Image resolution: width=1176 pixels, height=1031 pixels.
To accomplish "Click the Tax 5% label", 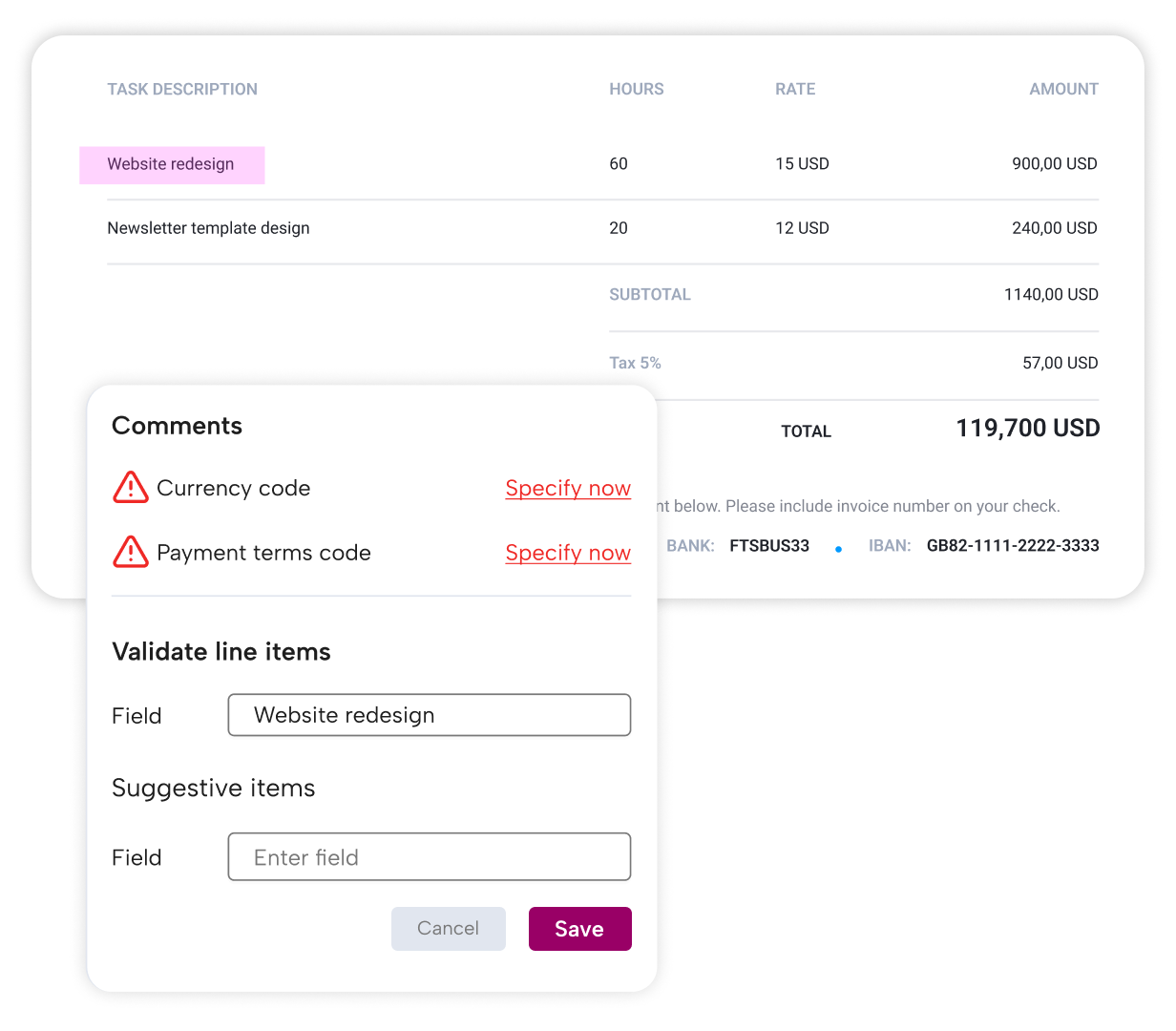I will [x=635, y=363].
